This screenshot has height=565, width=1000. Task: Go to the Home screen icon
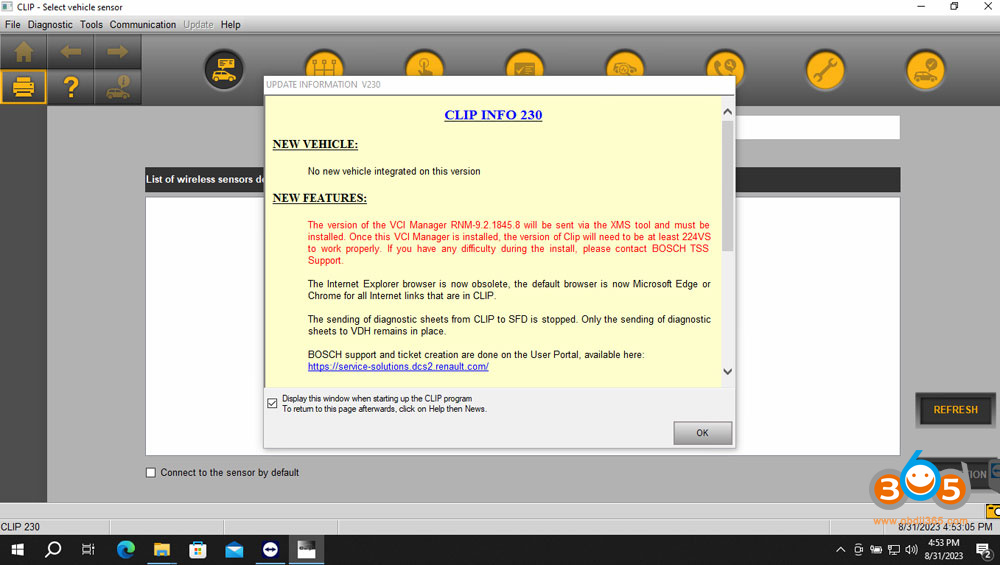[24, 52]
